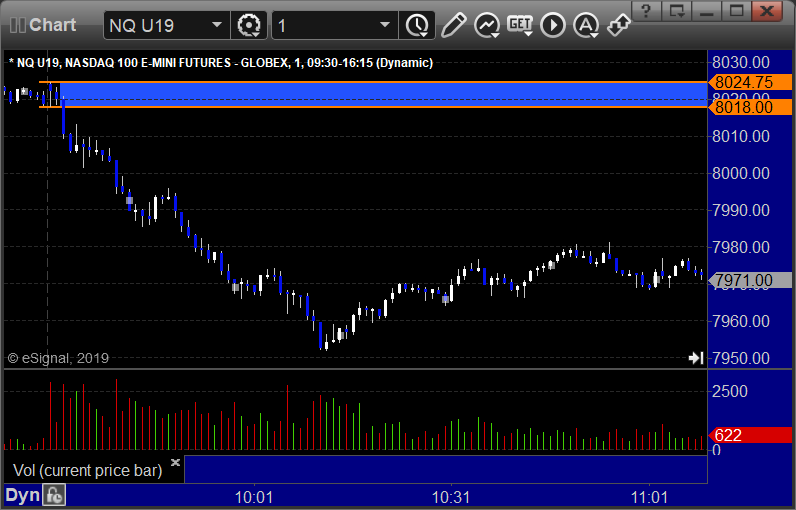Click the 11:01 time axis label

[x=649, y=497]
